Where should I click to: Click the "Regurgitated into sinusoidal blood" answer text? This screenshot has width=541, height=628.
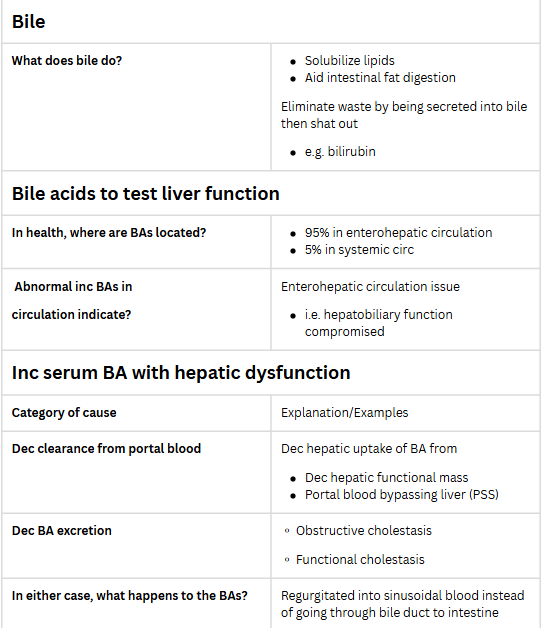402,604
